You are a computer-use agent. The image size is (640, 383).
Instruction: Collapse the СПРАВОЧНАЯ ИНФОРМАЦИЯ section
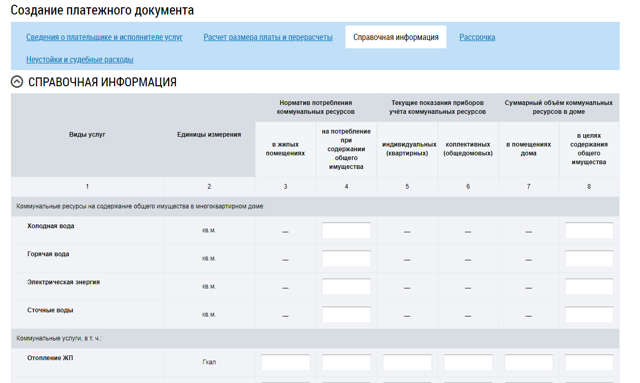pyautogui.click(x=17, y=82)
